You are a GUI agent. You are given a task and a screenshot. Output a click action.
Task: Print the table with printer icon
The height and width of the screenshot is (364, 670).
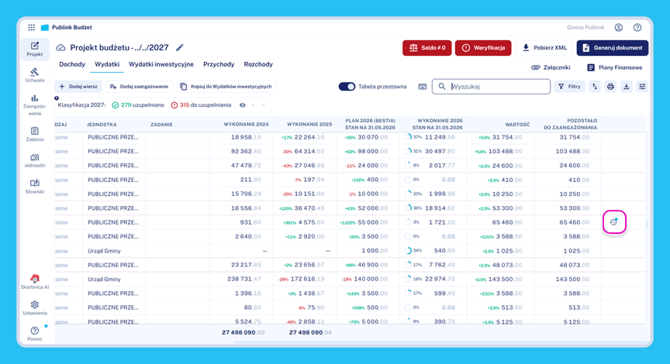pyautogui.click(x=611, y=87)
